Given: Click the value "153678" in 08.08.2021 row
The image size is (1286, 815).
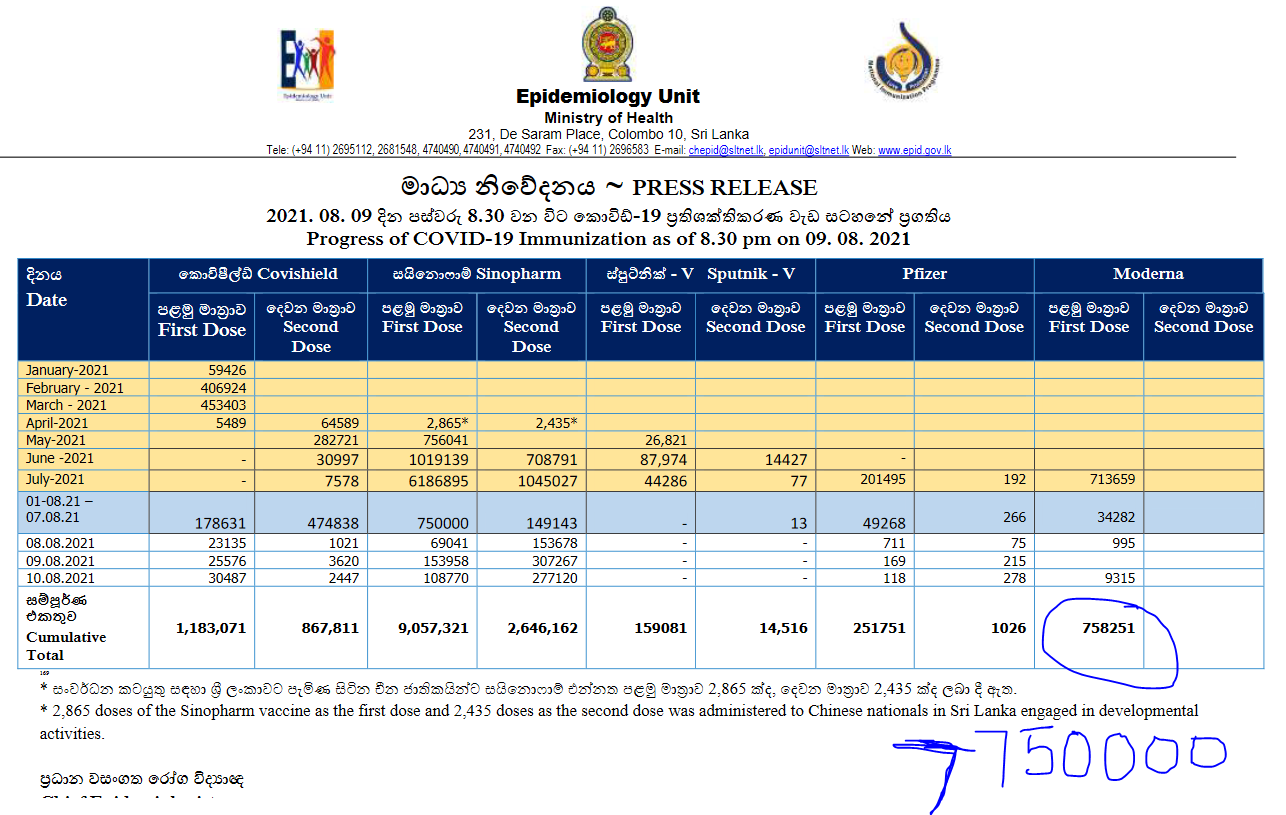Looking at the screenshot, I should click(555, 544).
